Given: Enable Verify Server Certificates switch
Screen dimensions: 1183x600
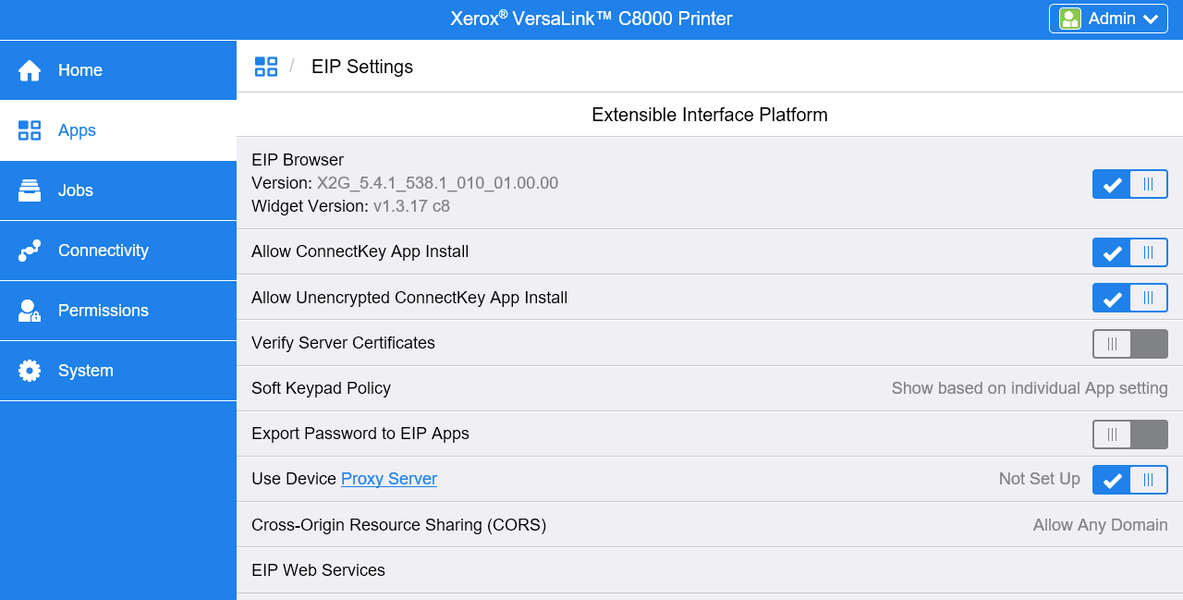Looking at the screenshot, I should [1129, 343].
